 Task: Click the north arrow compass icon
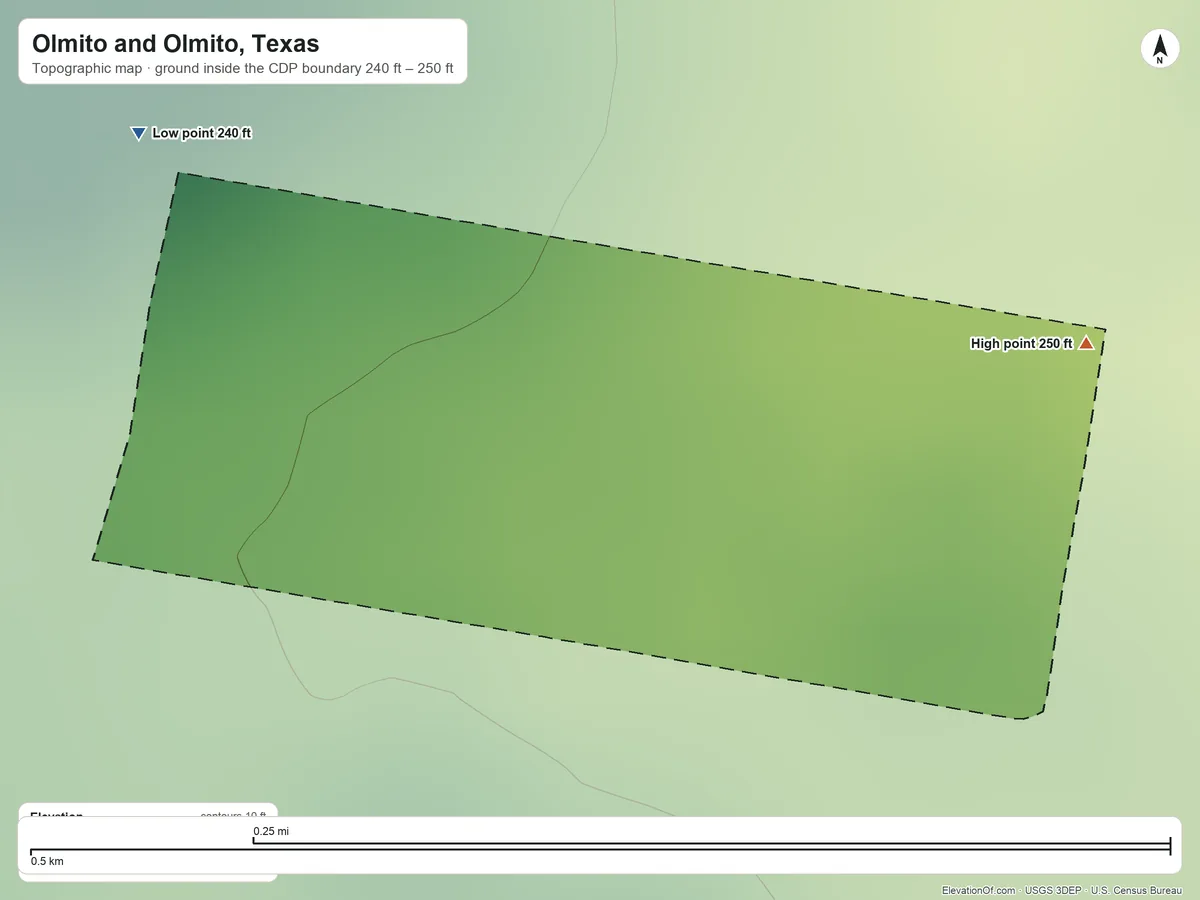pyautogui.click(x=1160, y=49)
